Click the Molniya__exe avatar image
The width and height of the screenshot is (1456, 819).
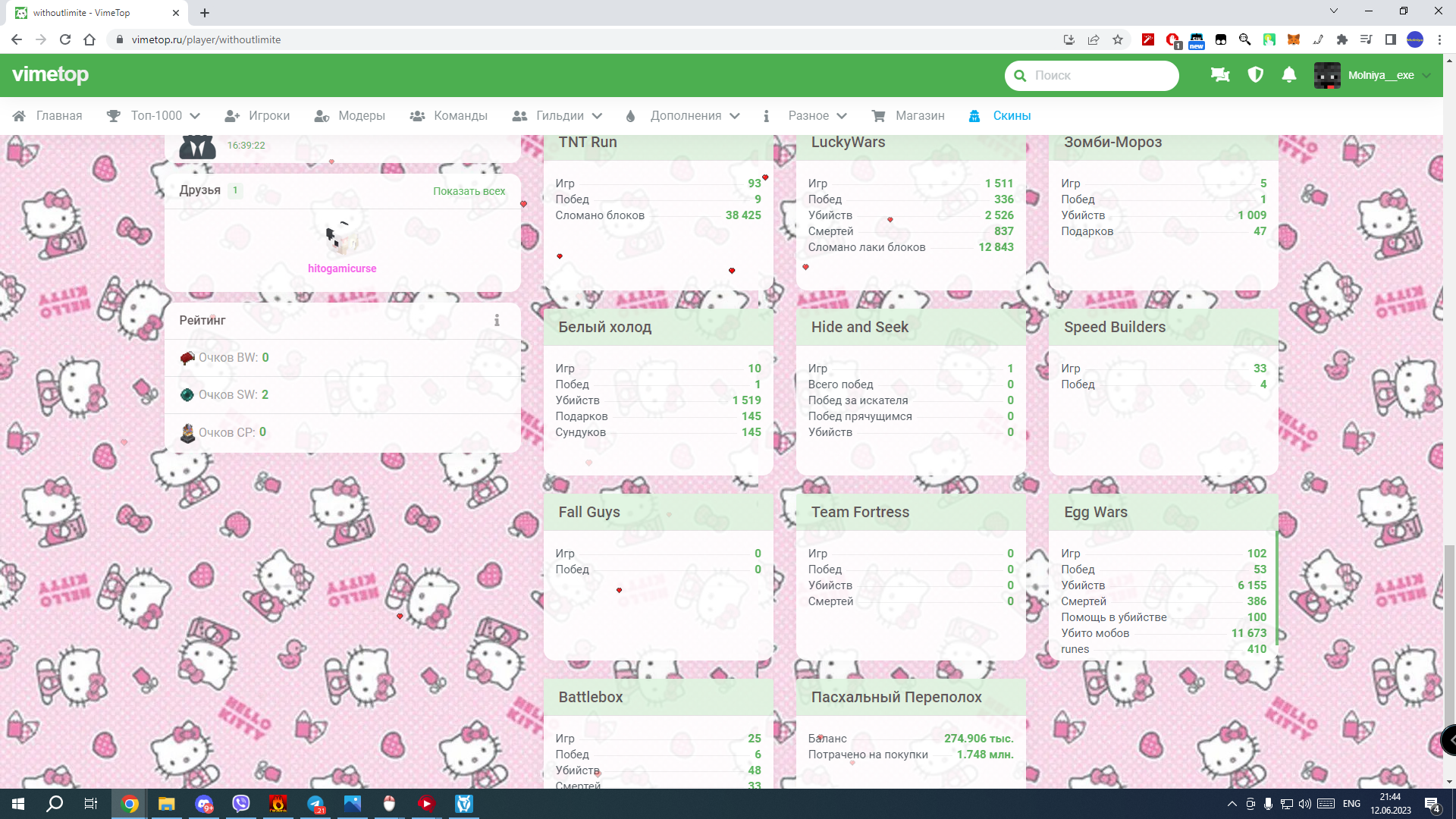point(1327,76)
